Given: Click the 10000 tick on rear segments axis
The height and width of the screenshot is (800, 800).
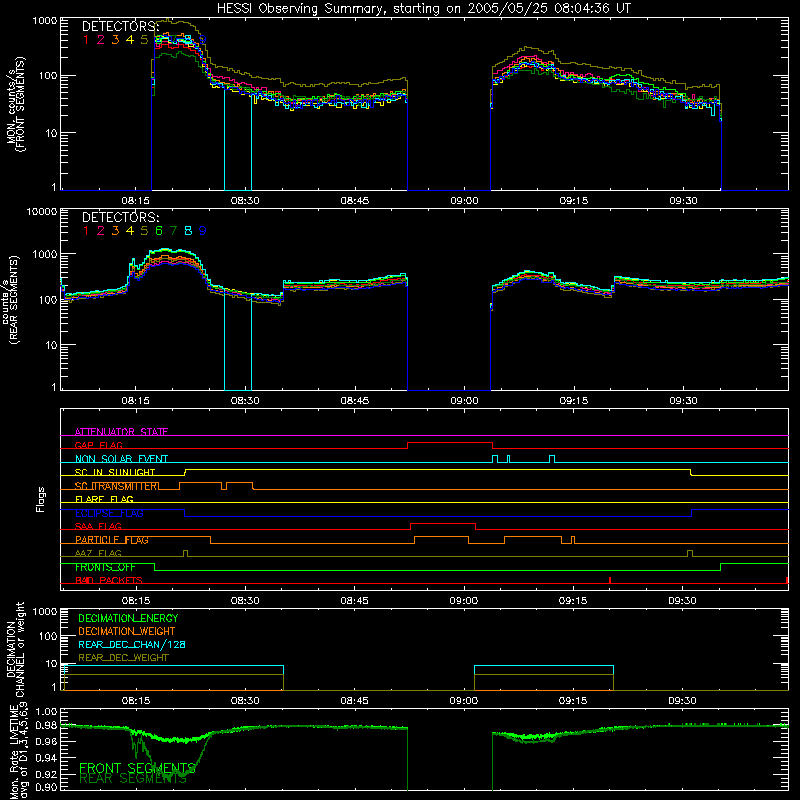Looking at the screenshot, I should coord(42,212).
